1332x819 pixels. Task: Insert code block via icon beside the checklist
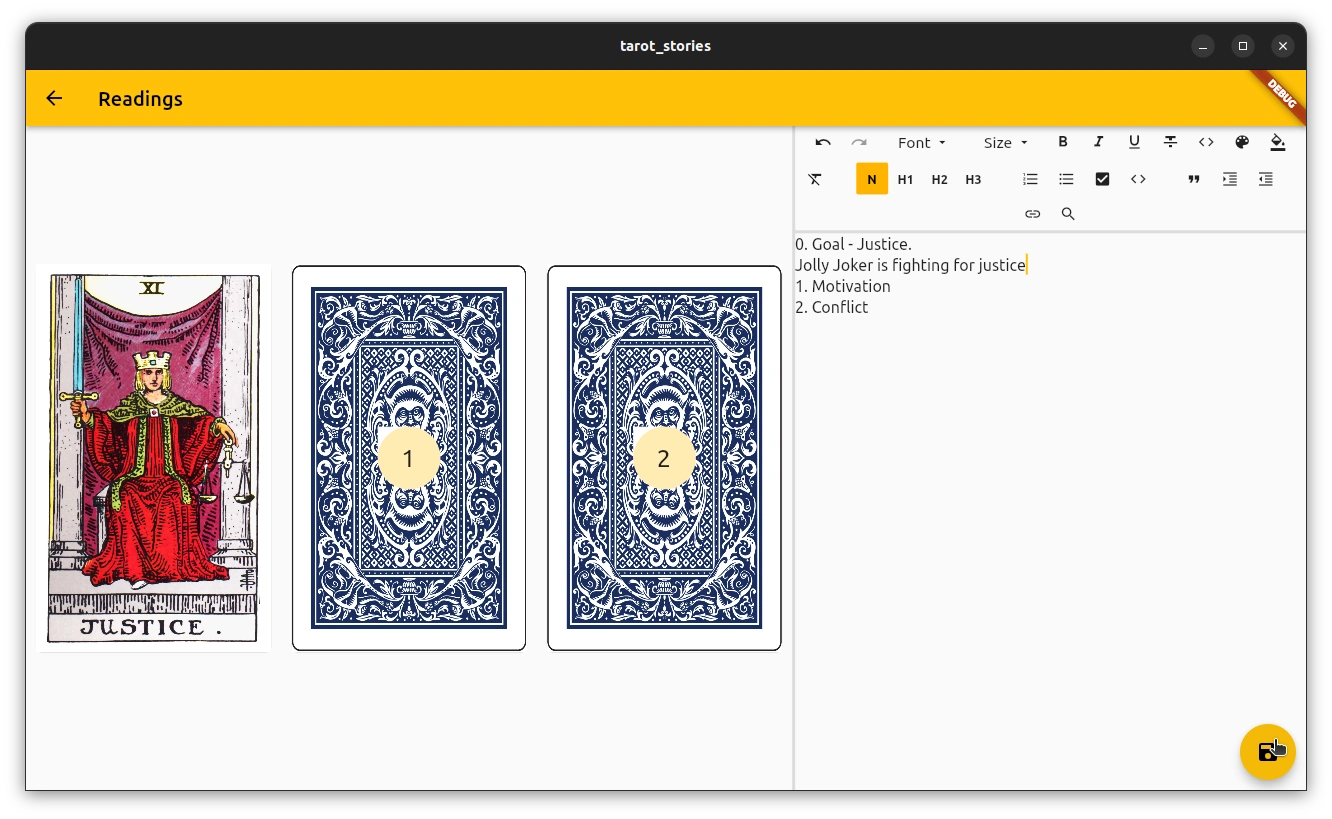pyautogui.click(x=1138, y=179)
